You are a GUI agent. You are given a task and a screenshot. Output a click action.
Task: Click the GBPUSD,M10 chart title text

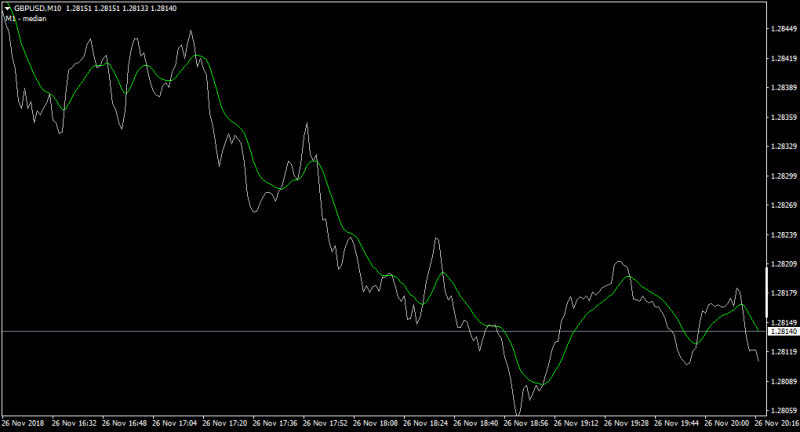pos(38,9)
